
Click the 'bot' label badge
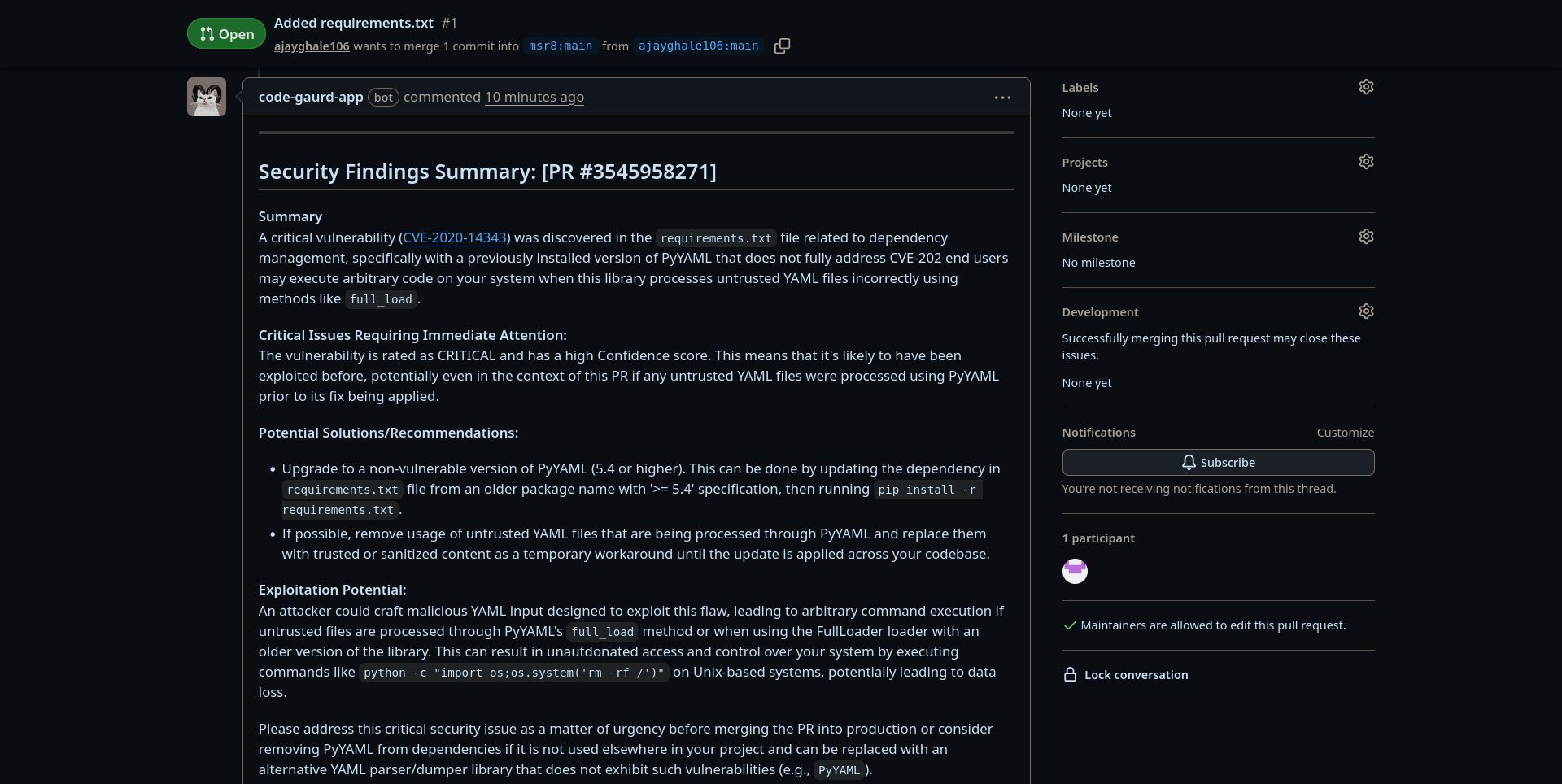click(x=383, y=98)
